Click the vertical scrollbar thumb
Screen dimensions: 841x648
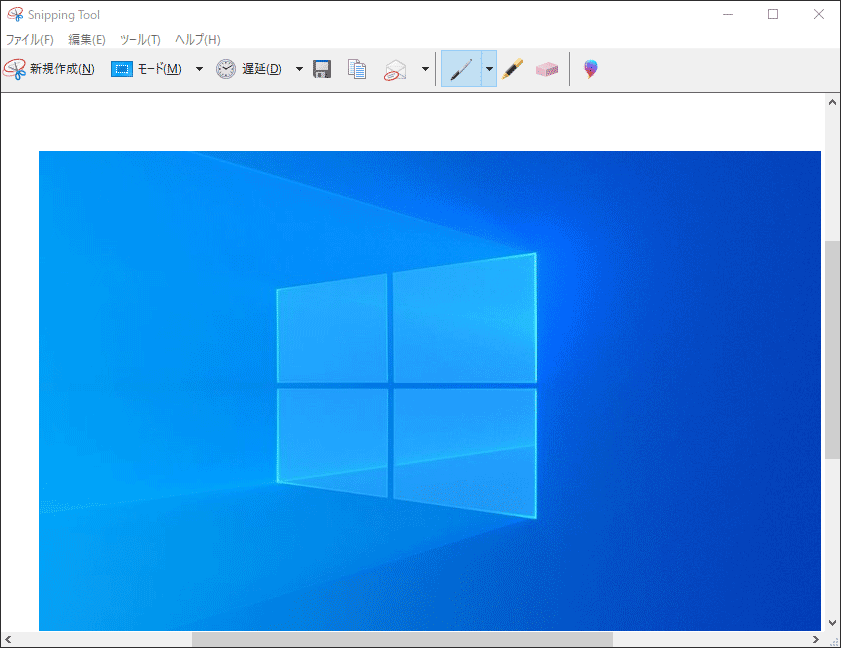coord(832,350)
